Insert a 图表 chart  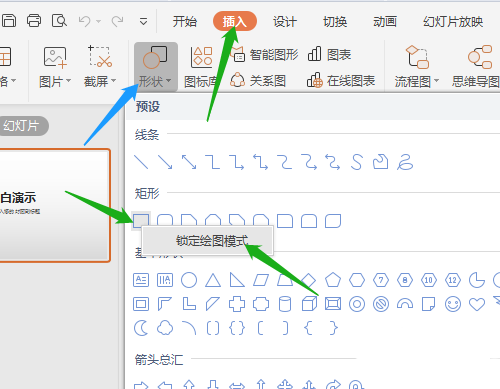click(x=329, y=55)
